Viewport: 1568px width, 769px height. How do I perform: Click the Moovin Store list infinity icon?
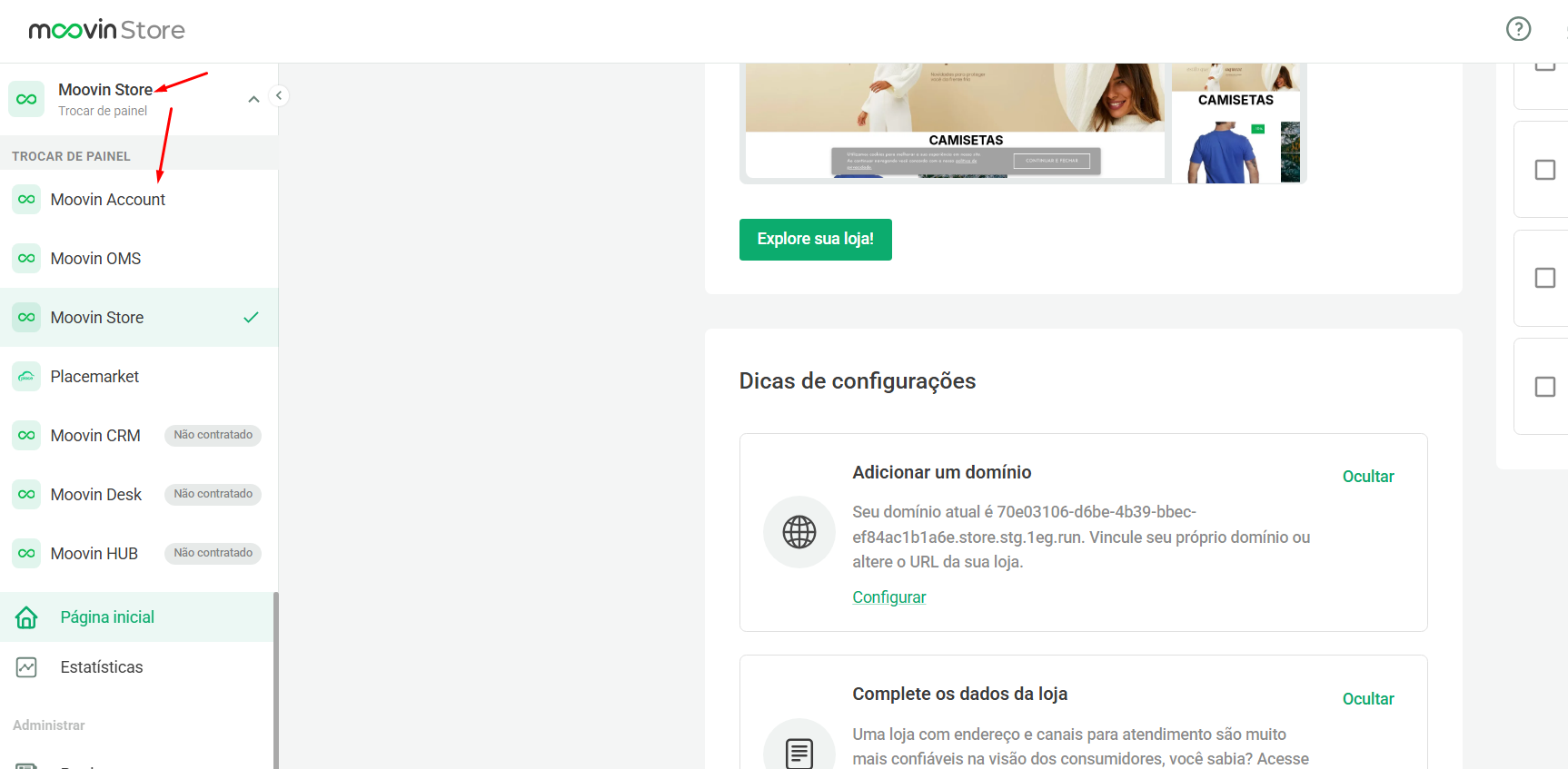tap(26, 317)
